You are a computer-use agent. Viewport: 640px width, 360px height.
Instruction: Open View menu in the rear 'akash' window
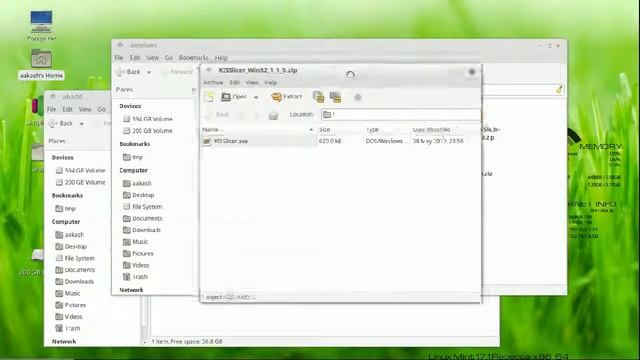click(x=85, y=109)
